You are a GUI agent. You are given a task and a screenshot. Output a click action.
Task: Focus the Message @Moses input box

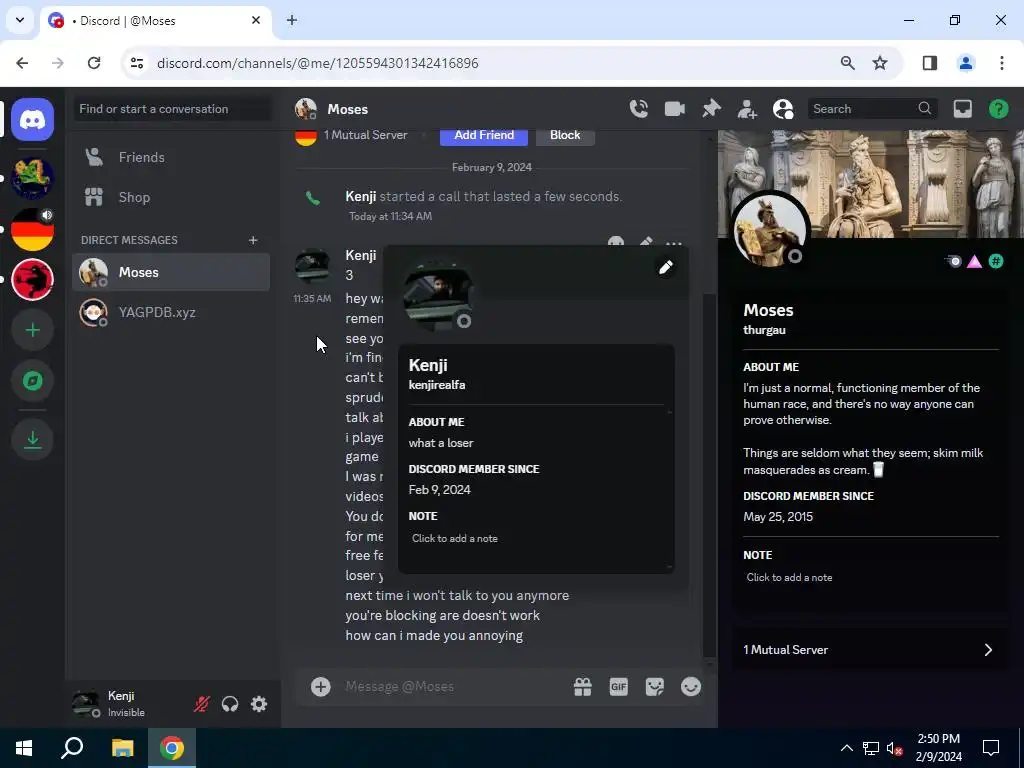point(455,686)
